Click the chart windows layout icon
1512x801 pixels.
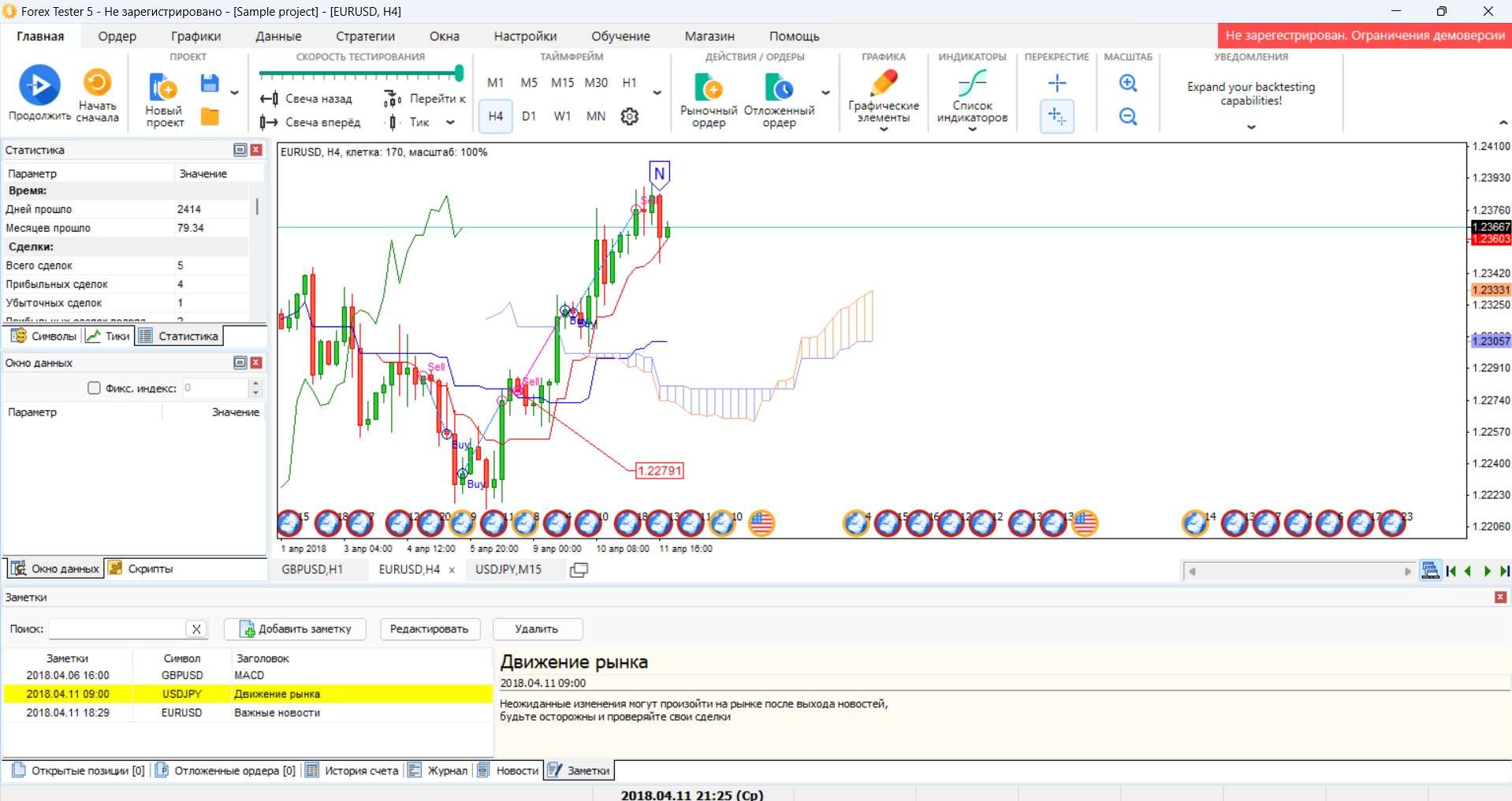point(579,570)
